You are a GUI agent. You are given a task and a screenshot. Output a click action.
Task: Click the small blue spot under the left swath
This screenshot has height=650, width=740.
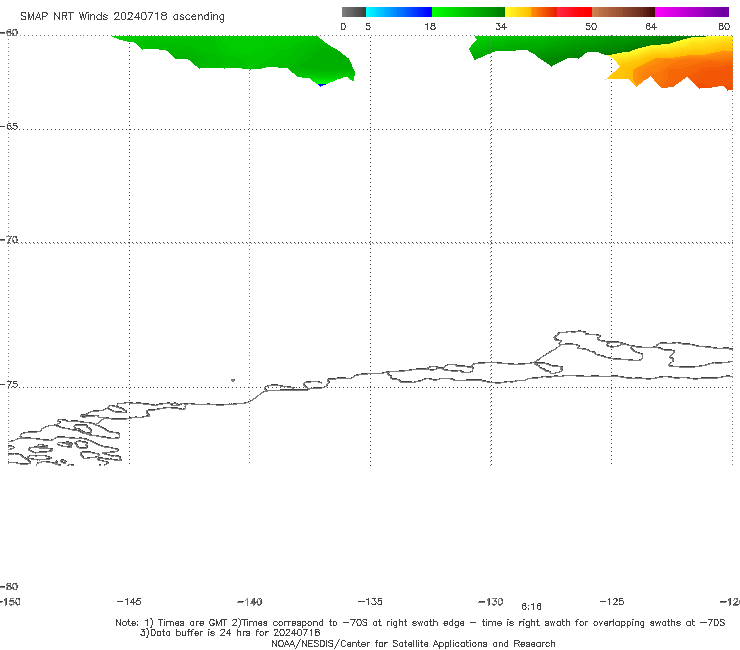click(321, 85)
